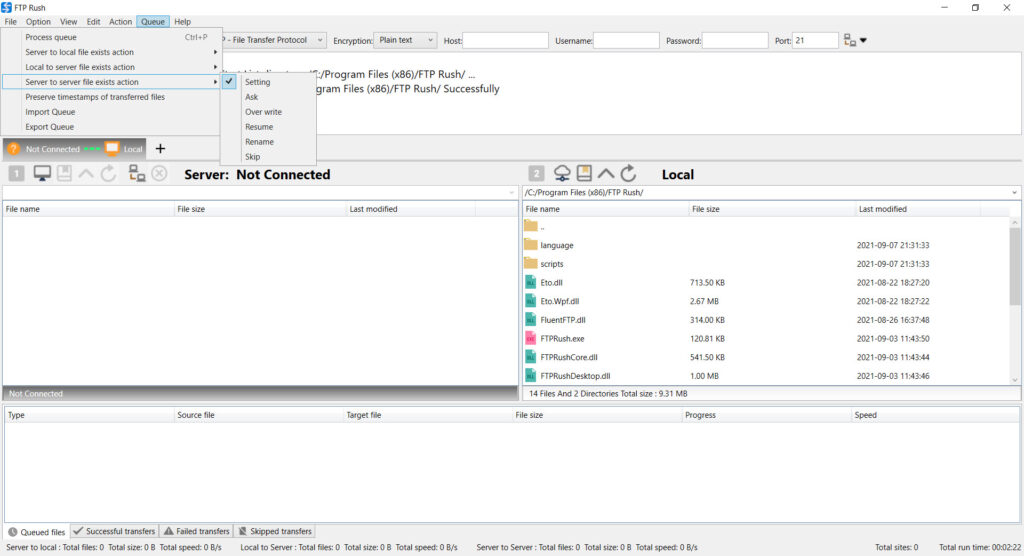Toggle Preserve timestamps of transferred files
The image size is (1024, 556).
tap(111, 97)
